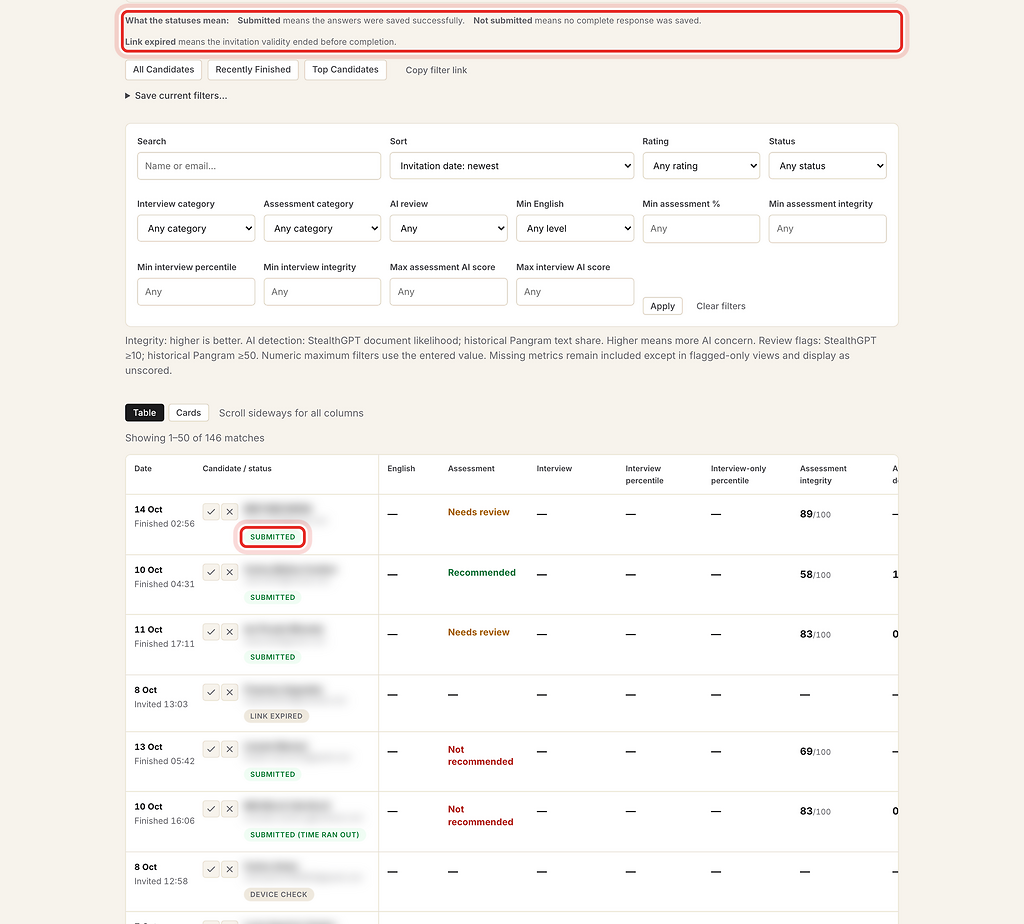
Task: Select the Recently Finished preset
Action: pos(253,70)
